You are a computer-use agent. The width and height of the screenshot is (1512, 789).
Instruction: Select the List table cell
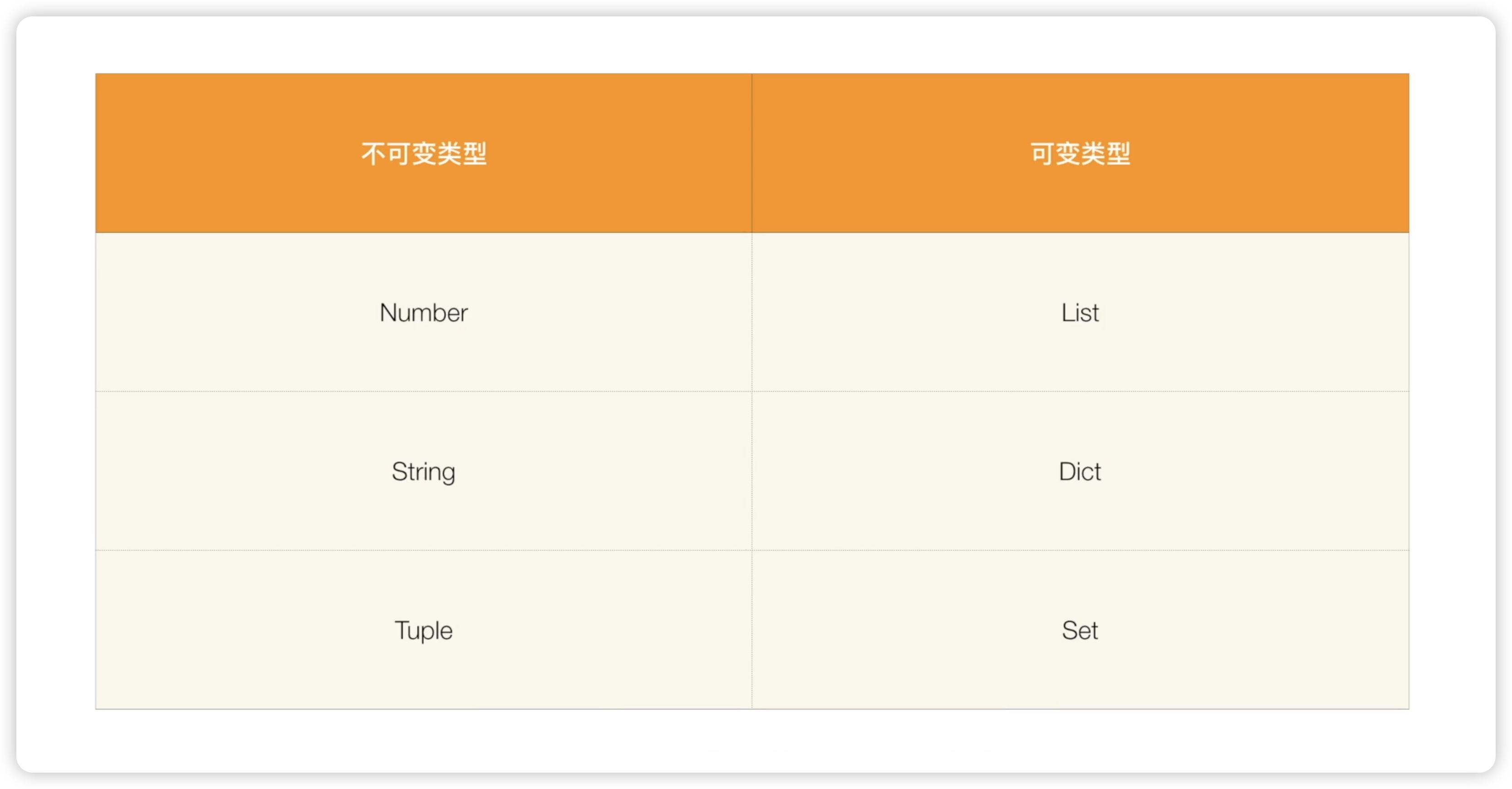(x=1080, y=312)
